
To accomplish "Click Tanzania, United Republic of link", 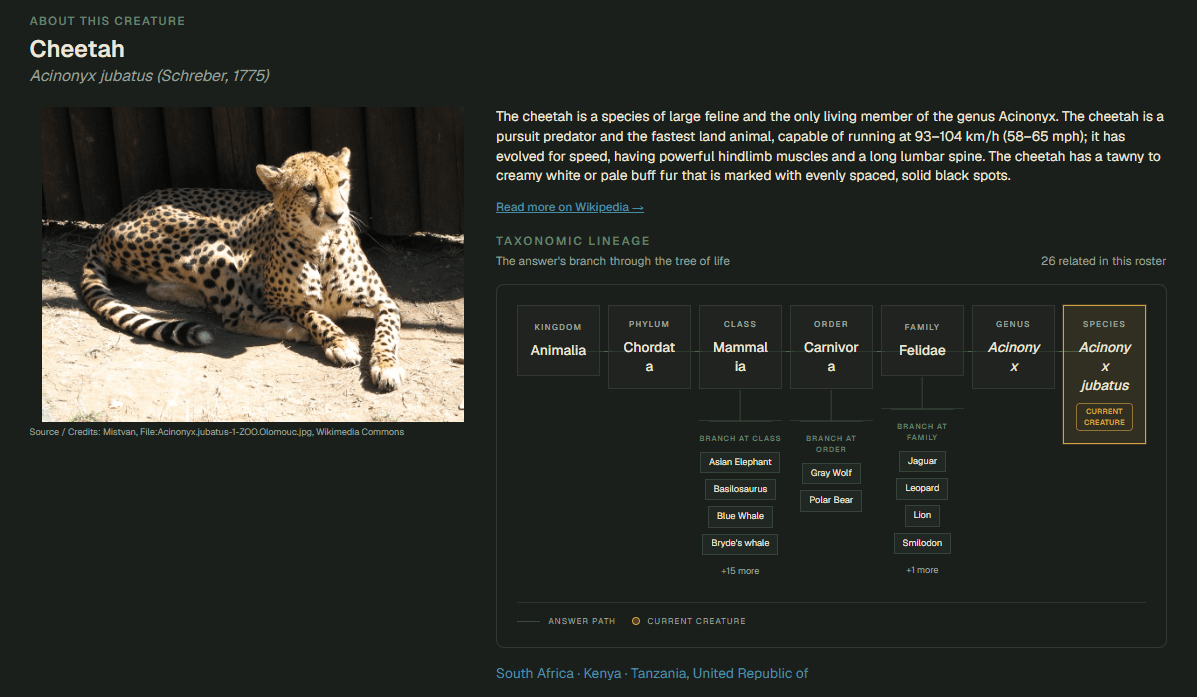I will point(719,673).
